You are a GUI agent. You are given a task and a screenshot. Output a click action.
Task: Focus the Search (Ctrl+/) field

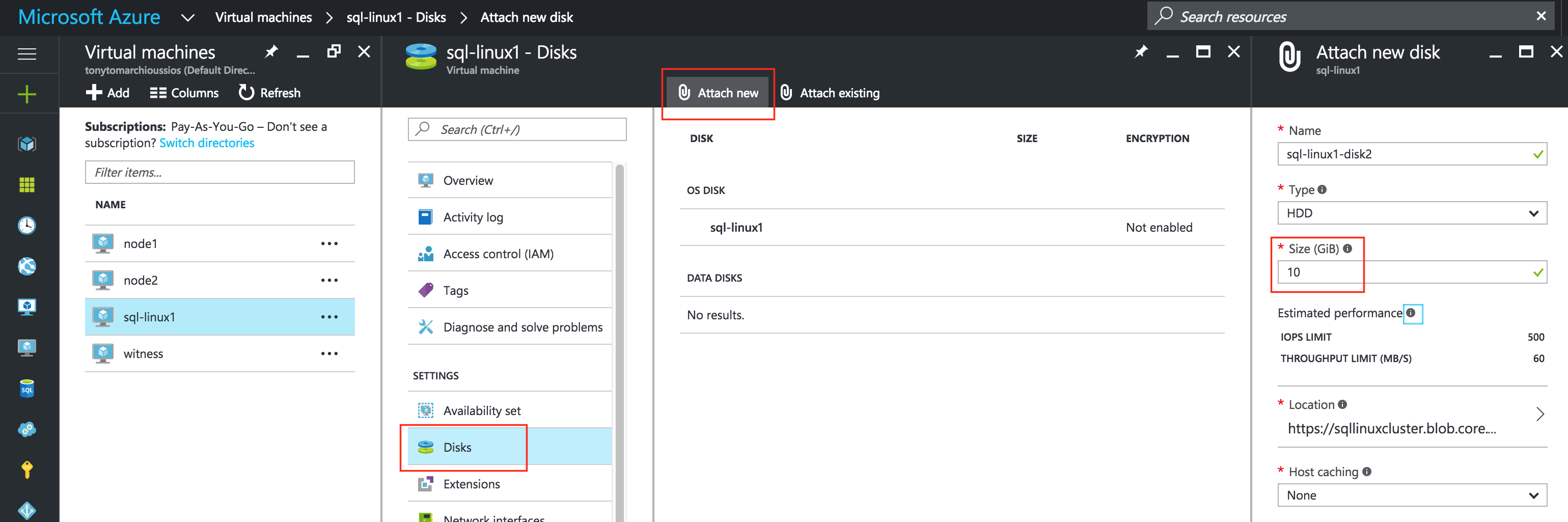(x=517, y=129)
